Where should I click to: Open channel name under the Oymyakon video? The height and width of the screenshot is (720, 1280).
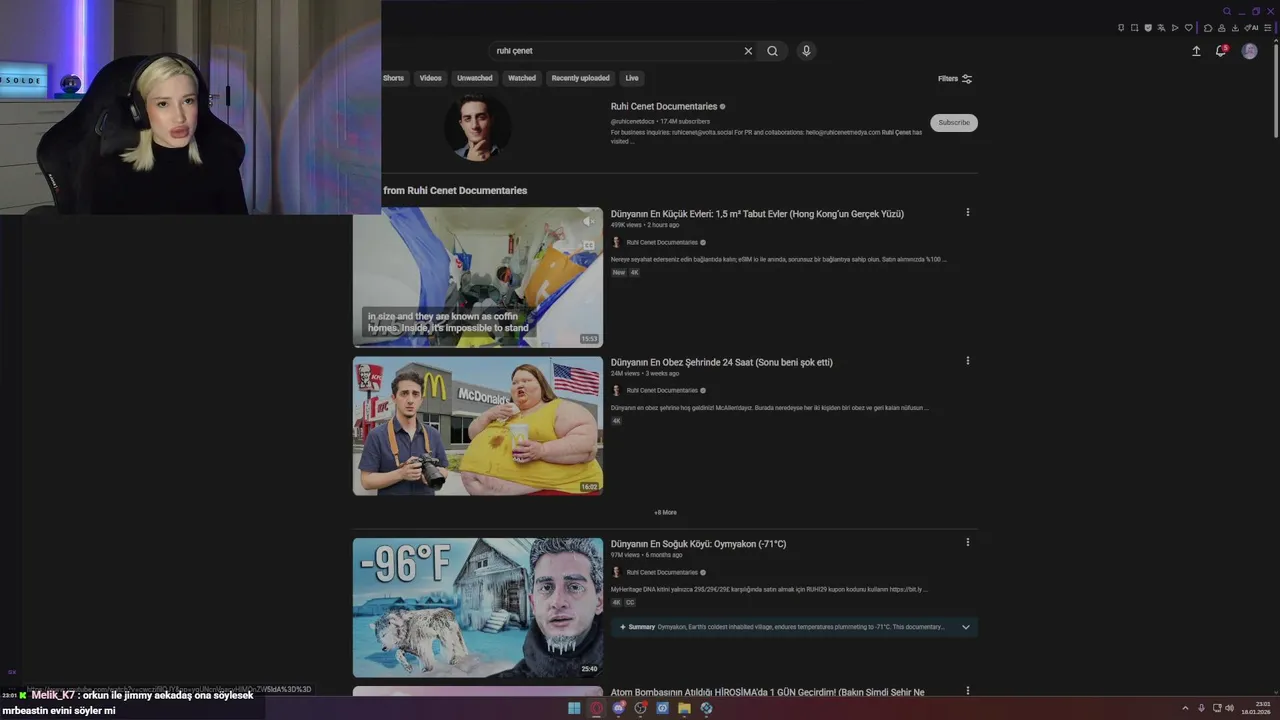(x=662, y=573)
